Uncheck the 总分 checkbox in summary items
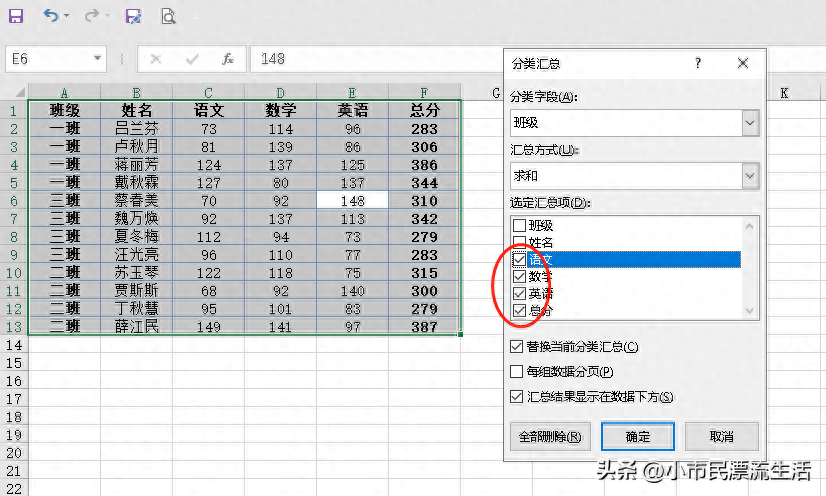The image size is (826, 496). tap(519, 311)
